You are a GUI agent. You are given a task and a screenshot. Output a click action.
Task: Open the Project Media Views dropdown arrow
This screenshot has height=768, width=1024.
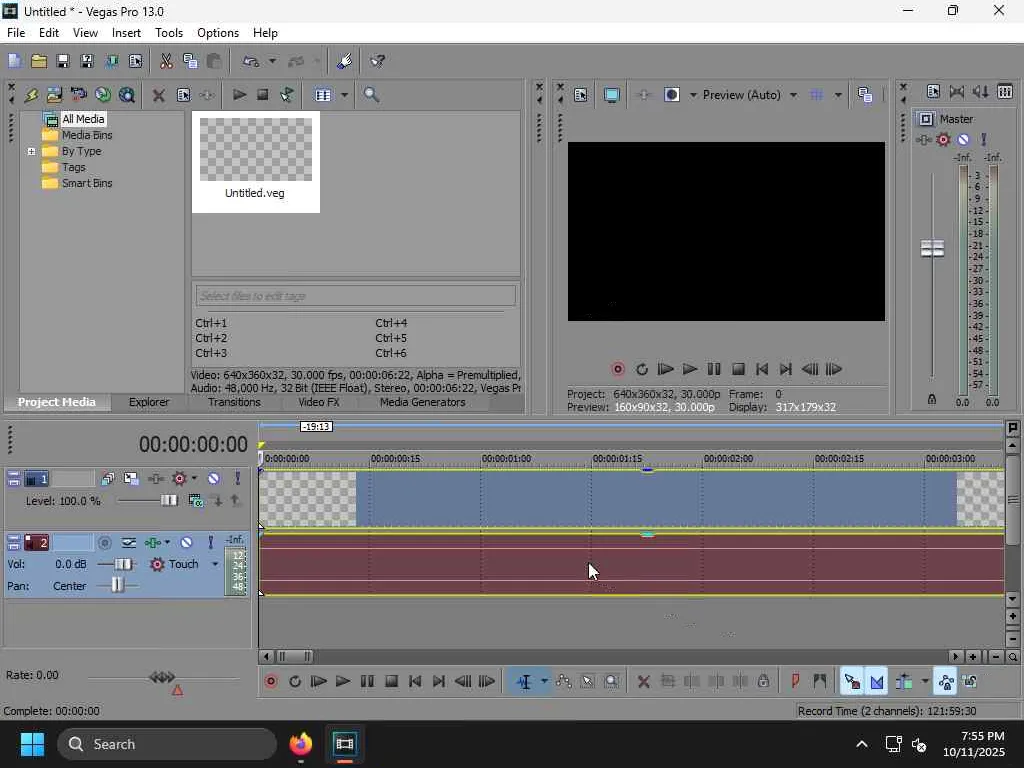(x=344, y=95)
